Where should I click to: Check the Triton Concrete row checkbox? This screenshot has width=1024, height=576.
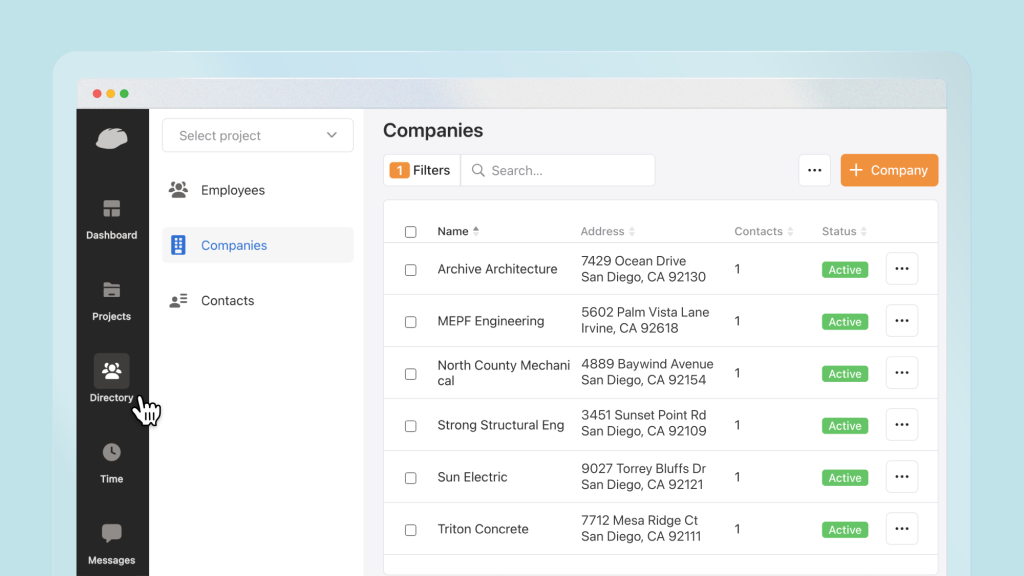pyautogui.click(x=411, y=530)
